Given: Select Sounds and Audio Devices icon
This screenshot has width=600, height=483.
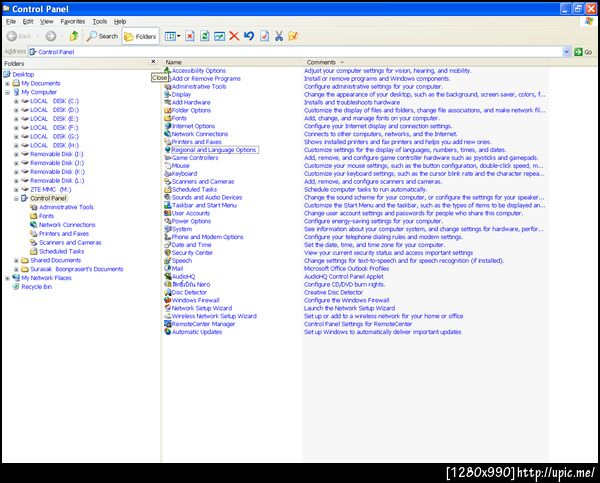Looking at the screenshot, I should tap(167, 197).
